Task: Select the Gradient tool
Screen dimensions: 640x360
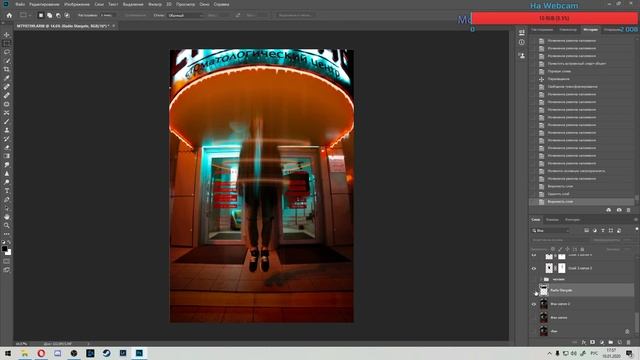Action: (x=7, y=156)
